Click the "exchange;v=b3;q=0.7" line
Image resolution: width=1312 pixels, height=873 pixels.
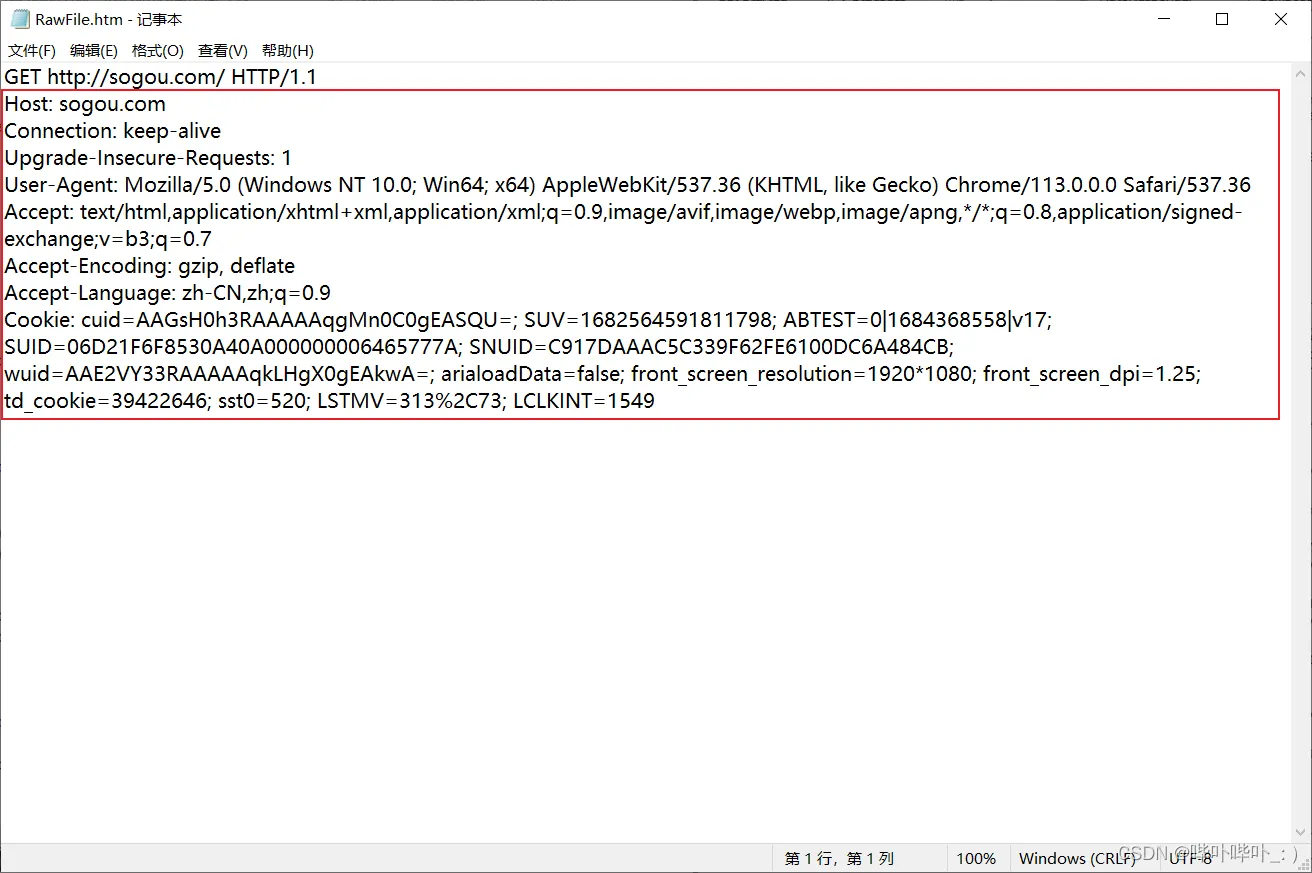tap(108, 239)
